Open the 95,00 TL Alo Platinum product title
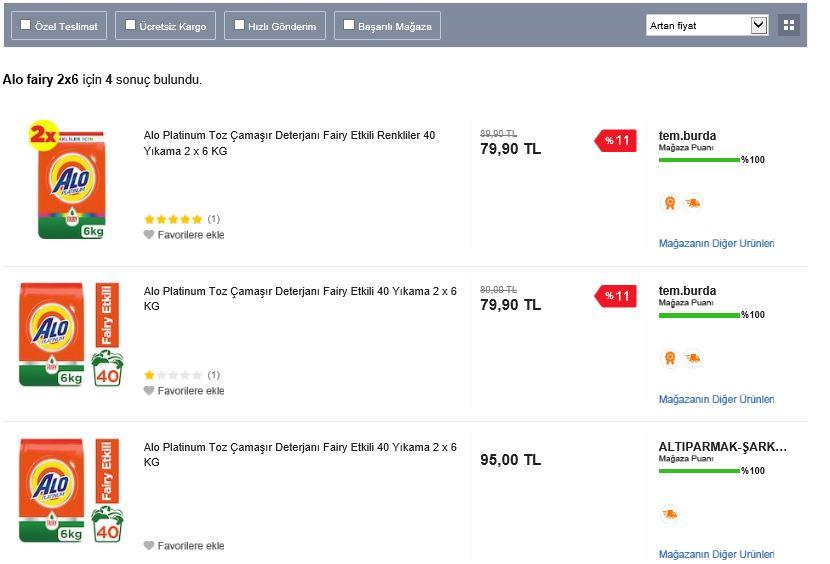Viewport: 830px width, 564px height. 300,454
